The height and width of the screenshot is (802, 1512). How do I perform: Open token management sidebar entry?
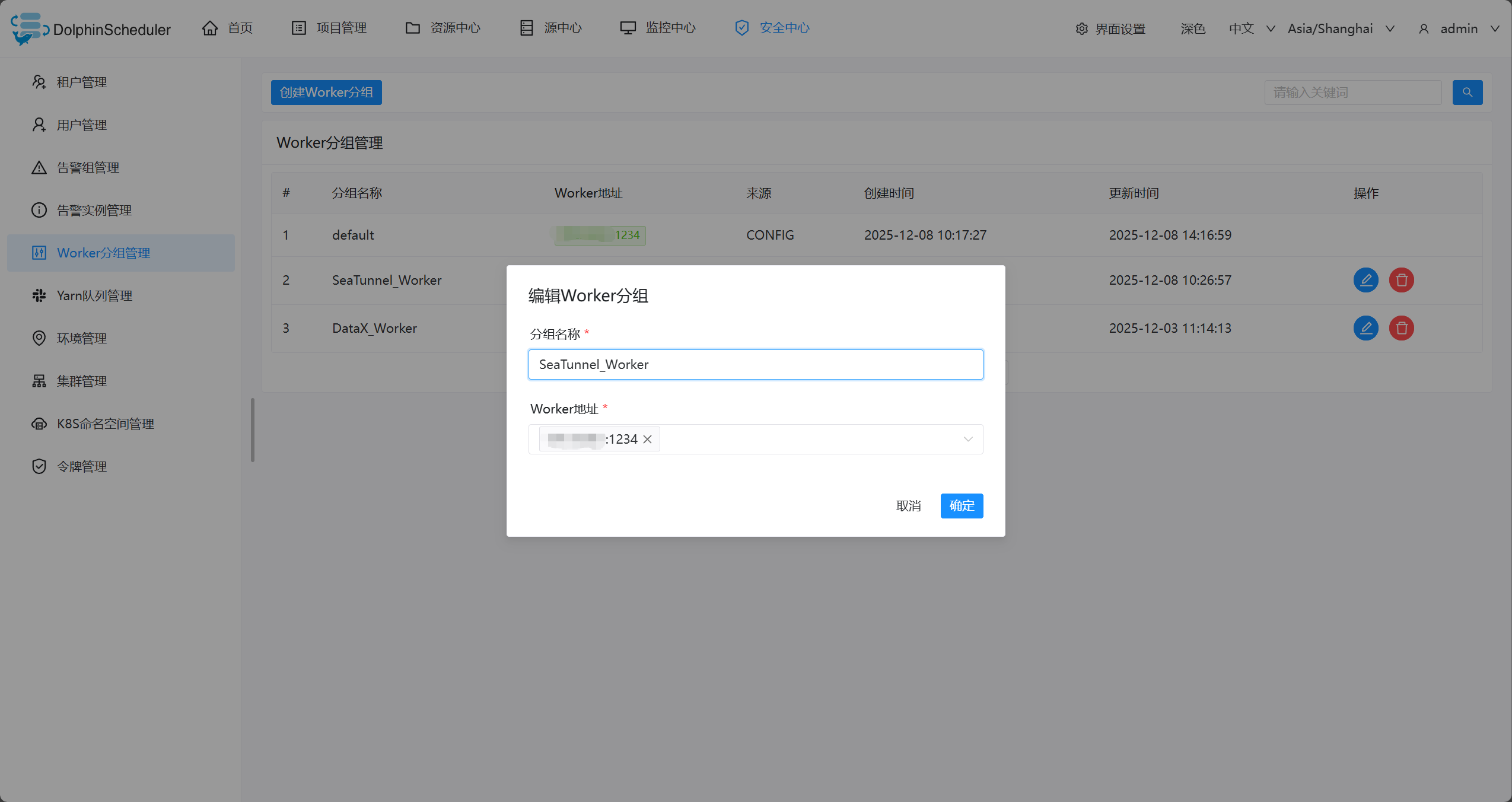(x=81, y=467)
